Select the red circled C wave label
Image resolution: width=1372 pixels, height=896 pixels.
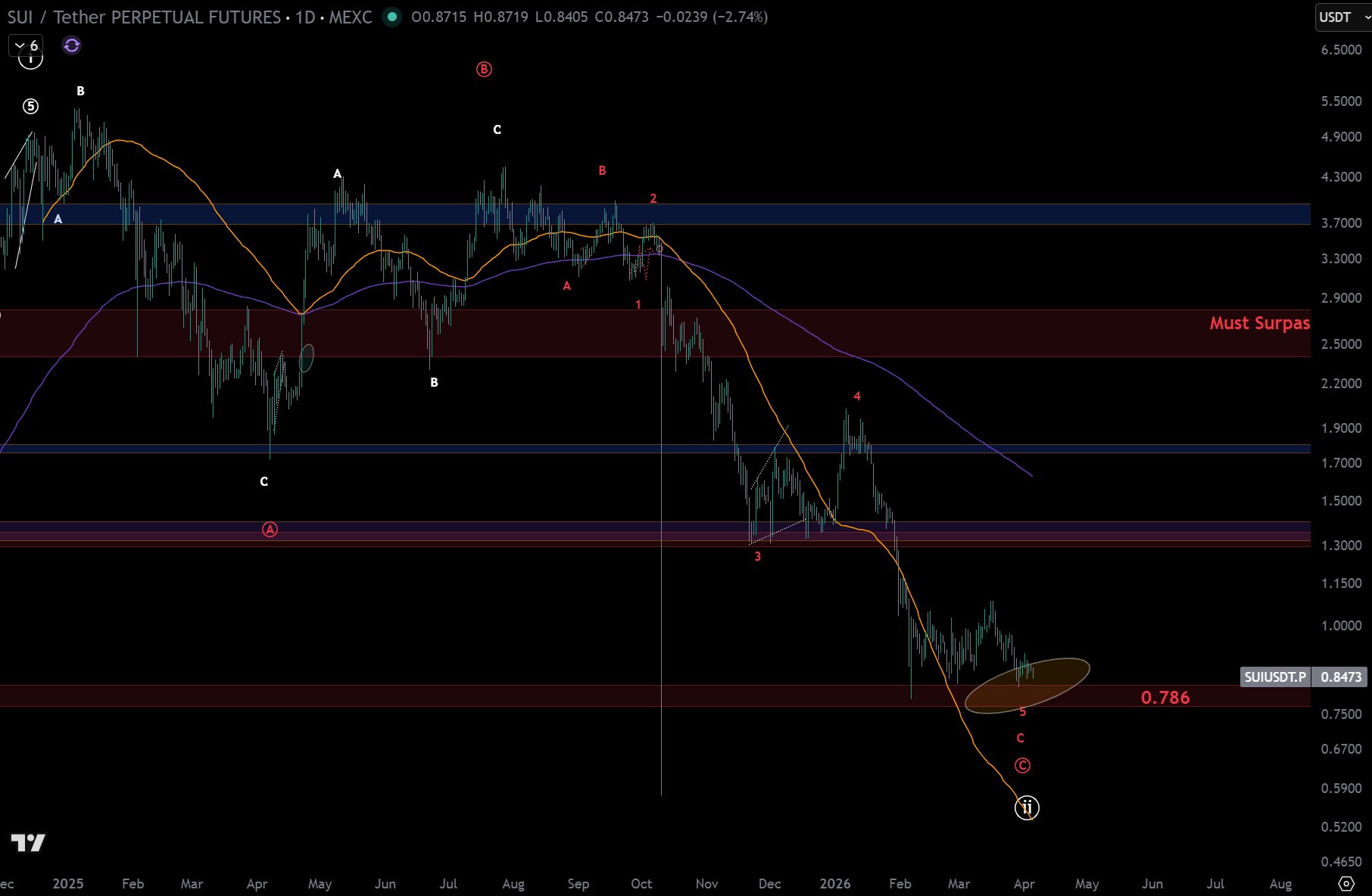1022,766
